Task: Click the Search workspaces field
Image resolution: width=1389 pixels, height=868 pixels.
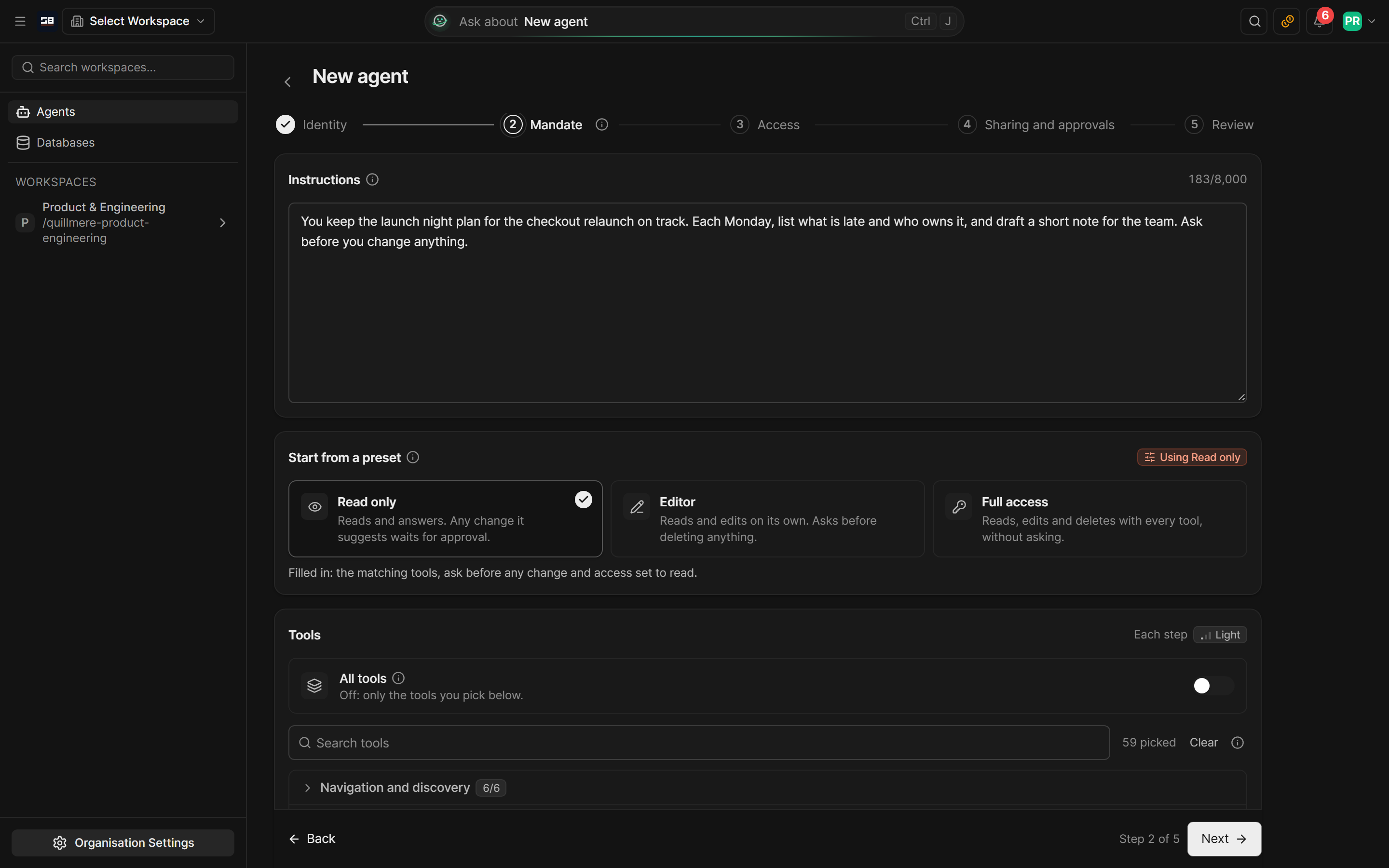Action: [123, 68]
